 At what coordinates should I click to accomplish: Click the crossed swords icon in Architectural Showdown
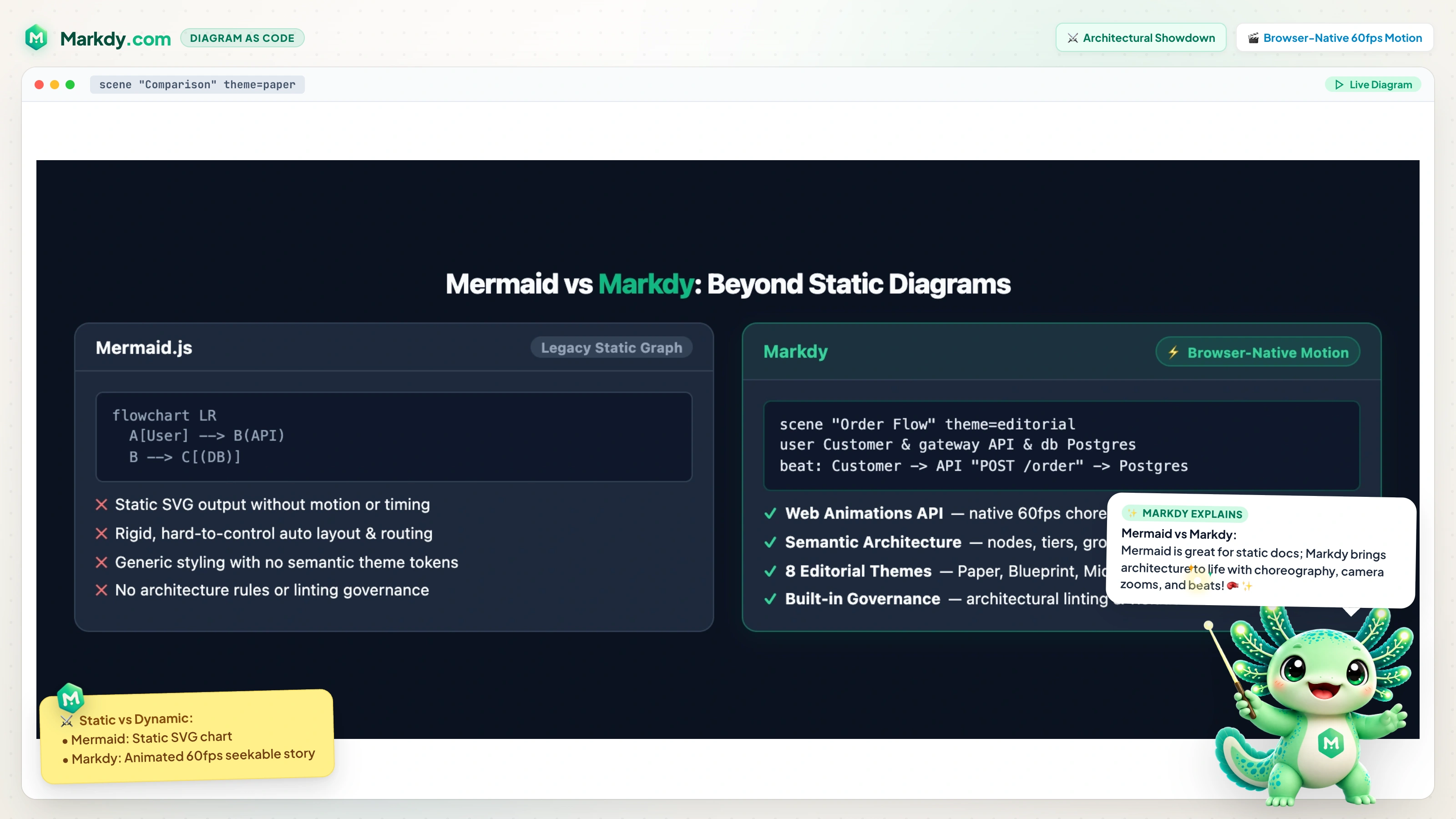point(1072,38)
